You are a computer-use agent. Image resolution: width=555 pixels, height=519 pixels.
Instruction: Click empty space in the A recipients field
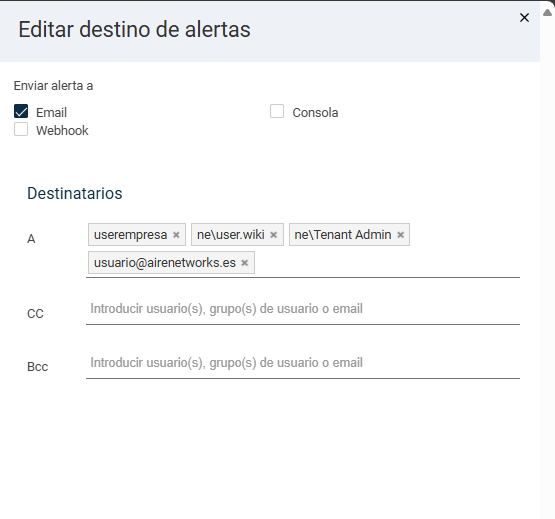tap(386, 263)
